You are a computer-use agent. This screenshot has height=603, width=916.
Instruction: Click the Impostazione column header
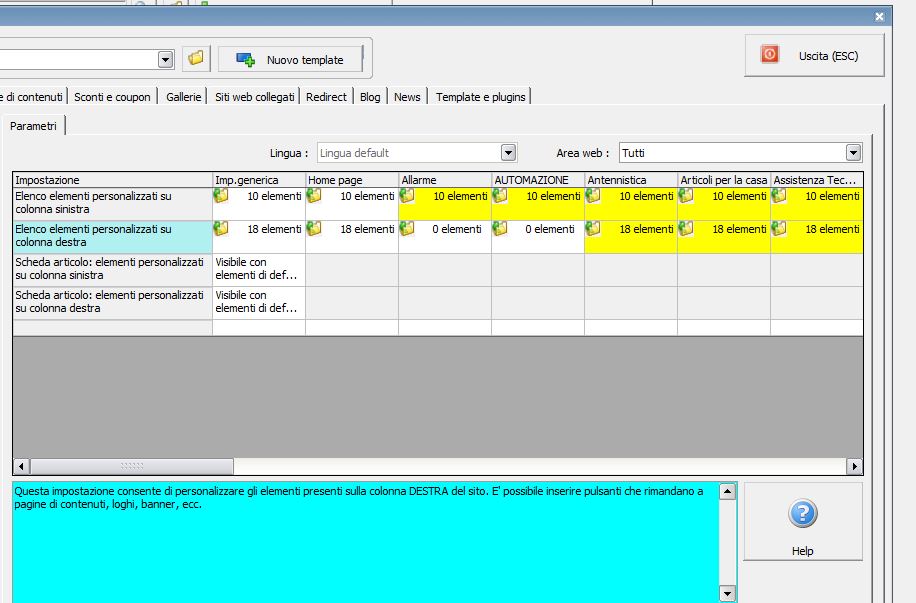point(113,180)
